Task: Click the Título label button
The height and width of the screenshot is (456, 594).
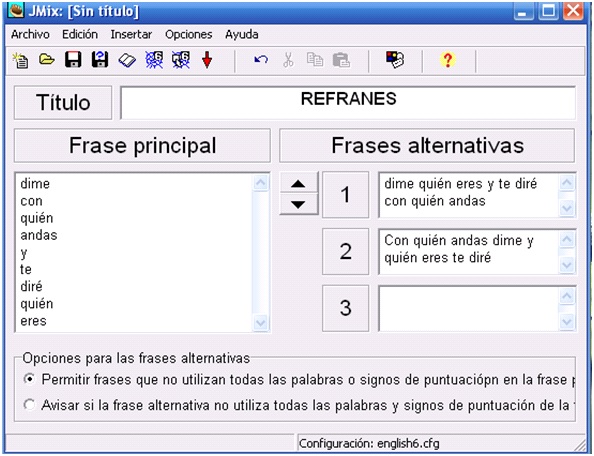Action: coord(63,102)
